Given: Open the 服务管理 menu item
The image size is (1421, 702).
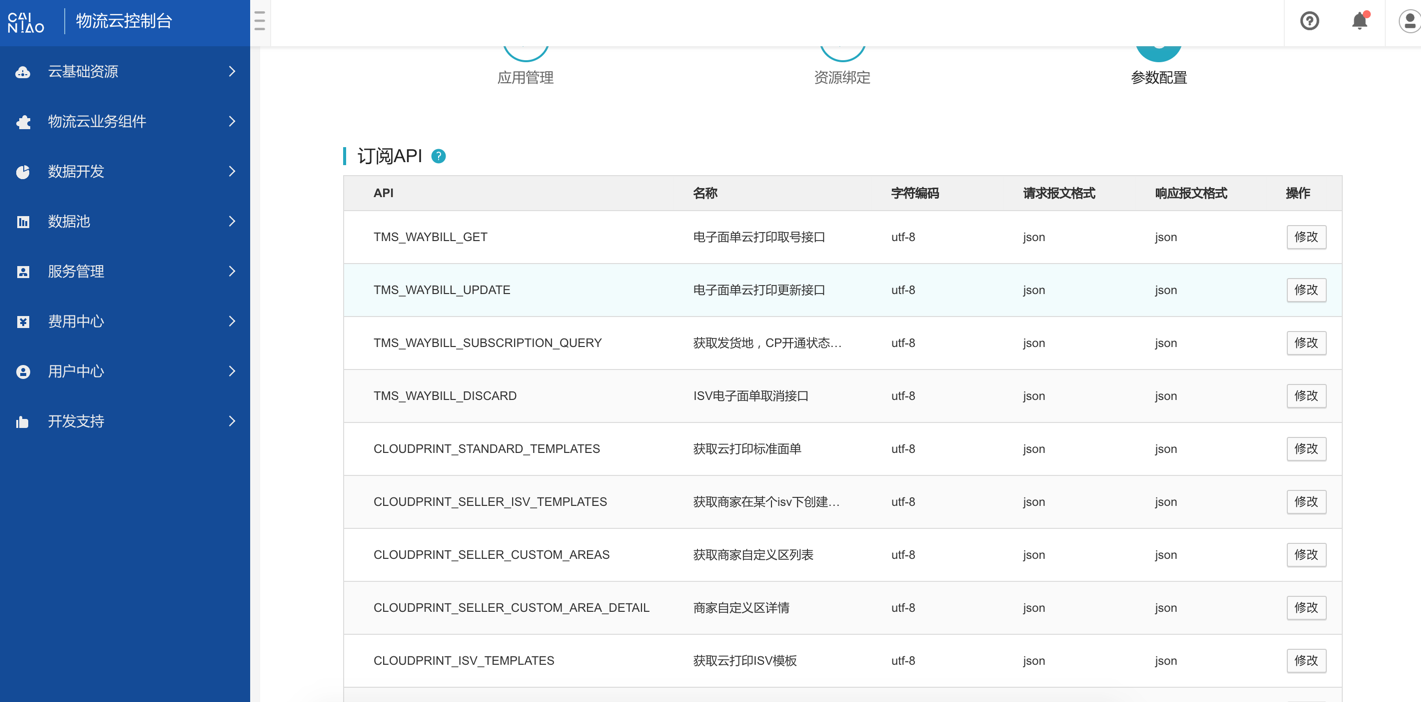Looking at the screenshot, I should (x=125, y=272).
